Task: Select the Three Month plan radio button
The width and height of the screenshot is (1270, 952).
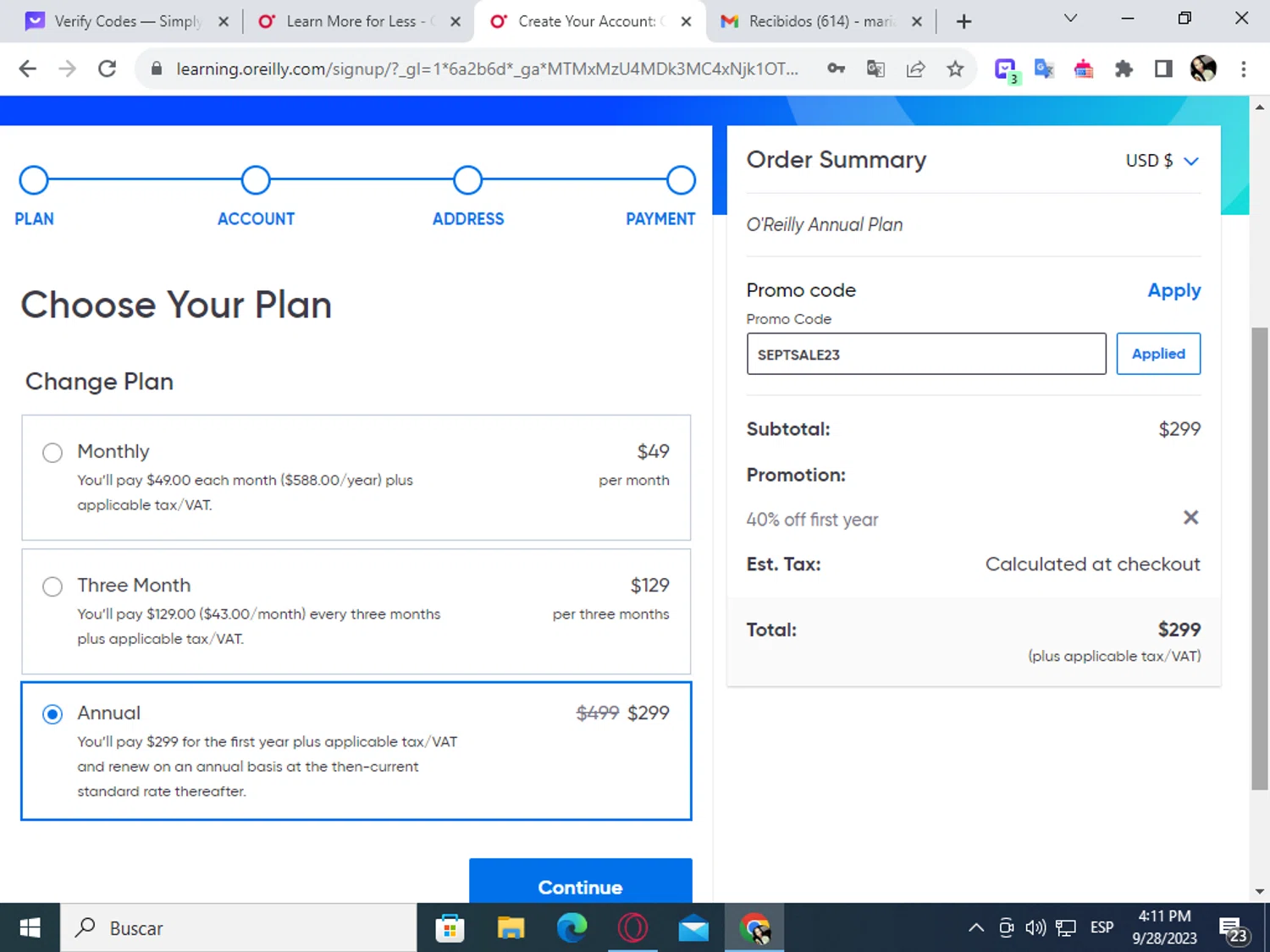Action: (x=52, y=586)
